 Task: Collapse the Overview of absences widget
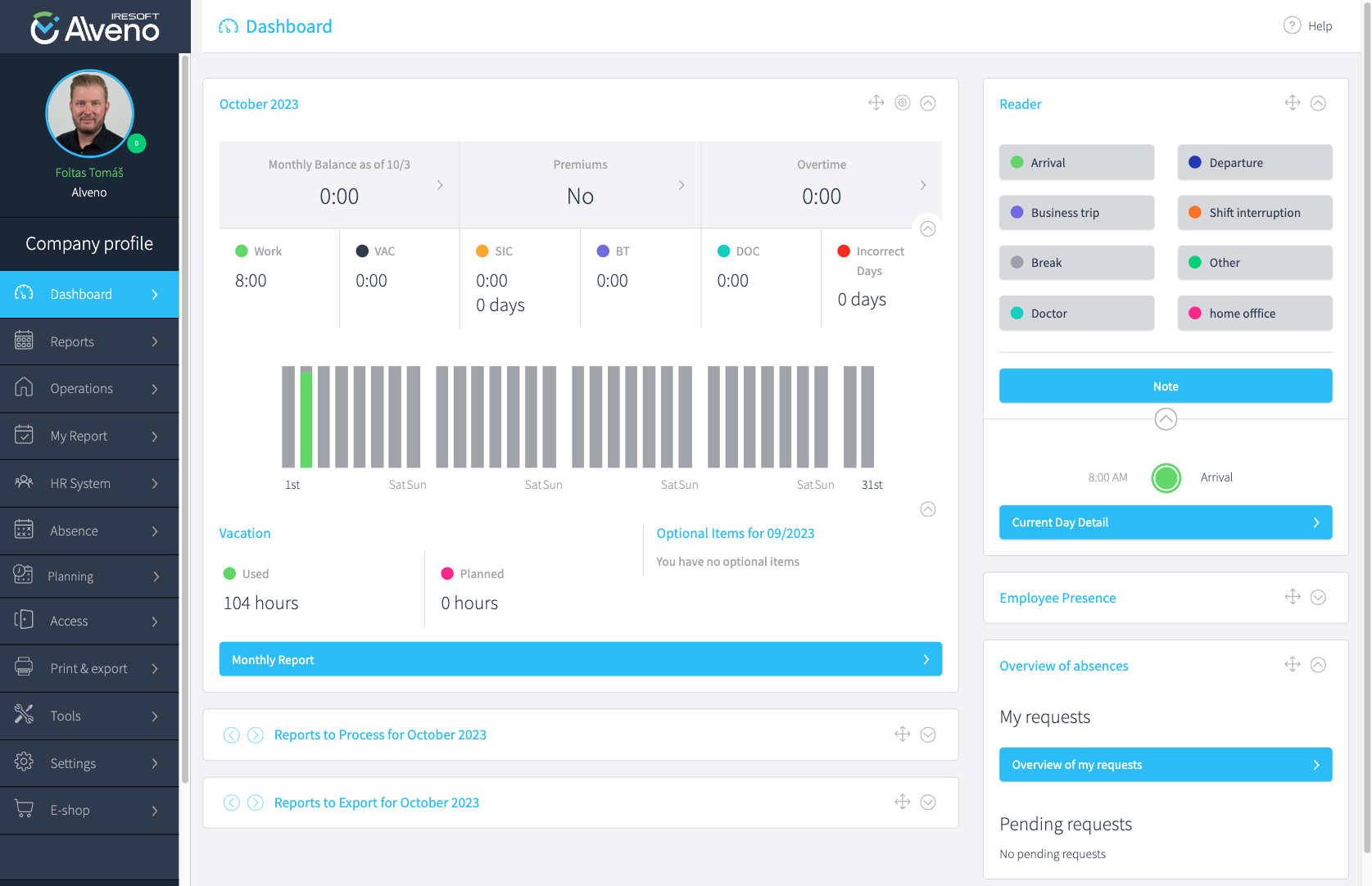click(1318, 665)
